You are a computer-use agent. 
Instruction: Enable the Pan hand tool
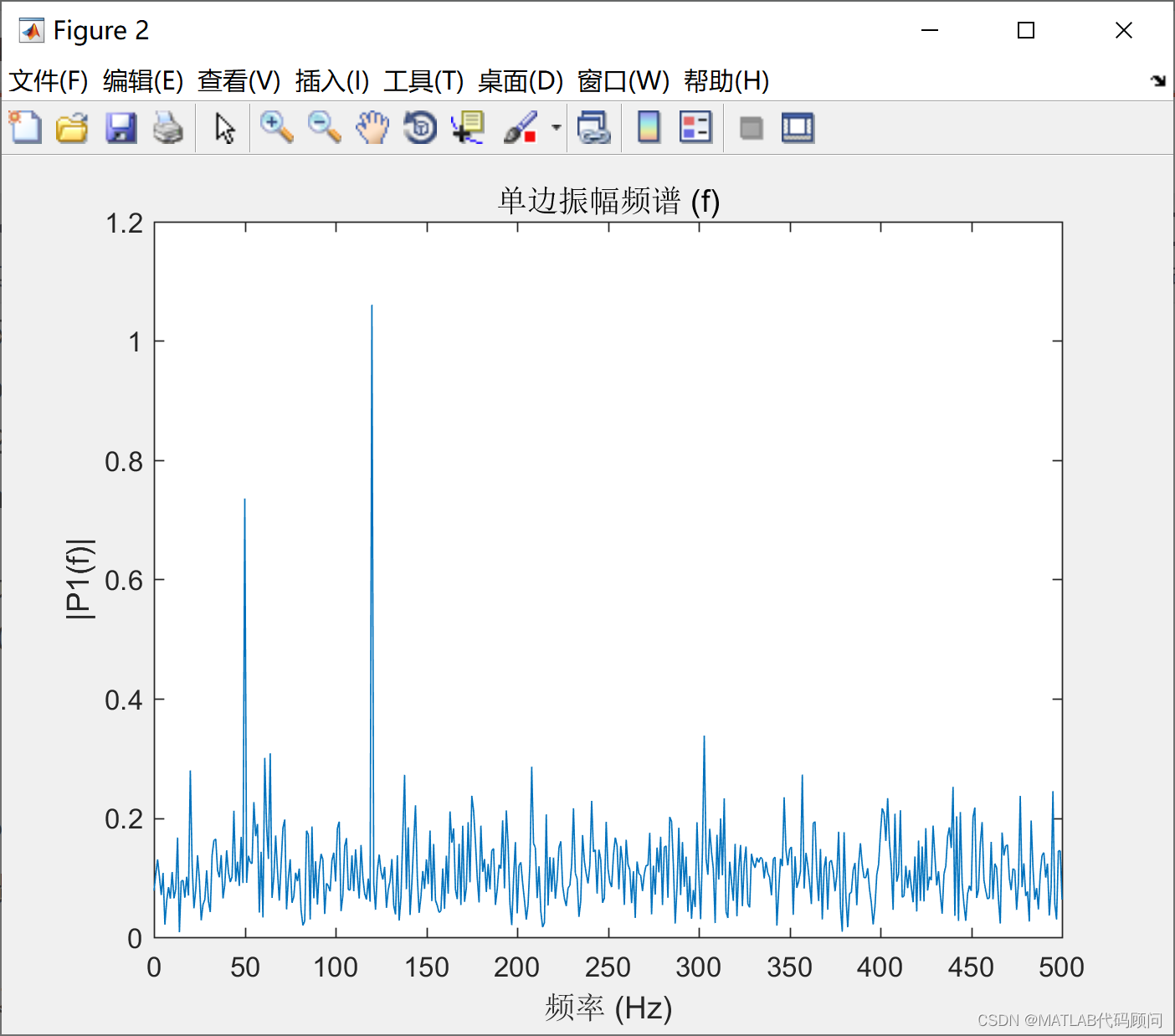[x=372, y=127]
